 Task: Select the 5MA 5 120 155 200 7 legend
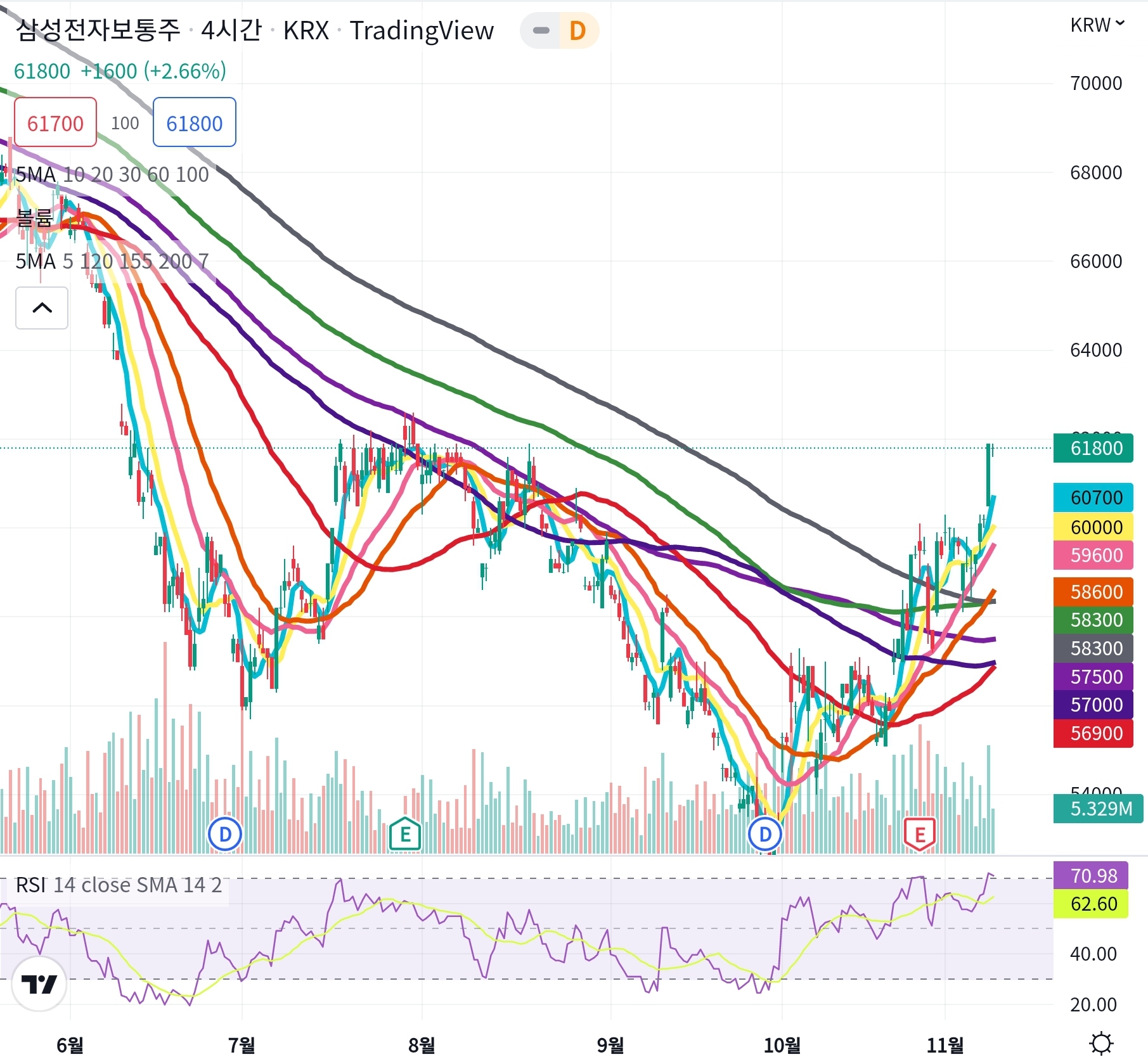tap(112, 261)
